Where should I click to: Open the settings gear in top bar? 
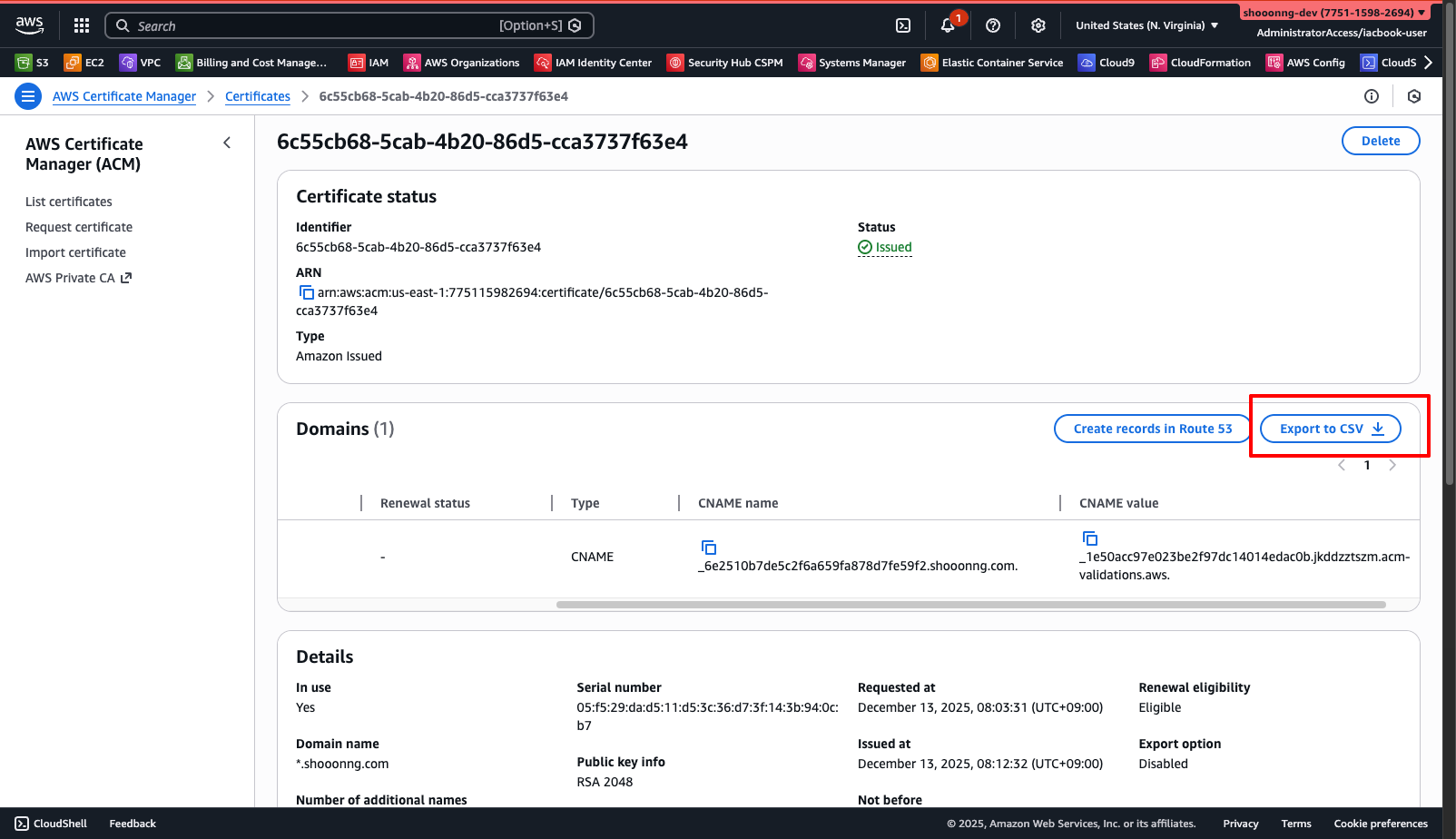1038,25
